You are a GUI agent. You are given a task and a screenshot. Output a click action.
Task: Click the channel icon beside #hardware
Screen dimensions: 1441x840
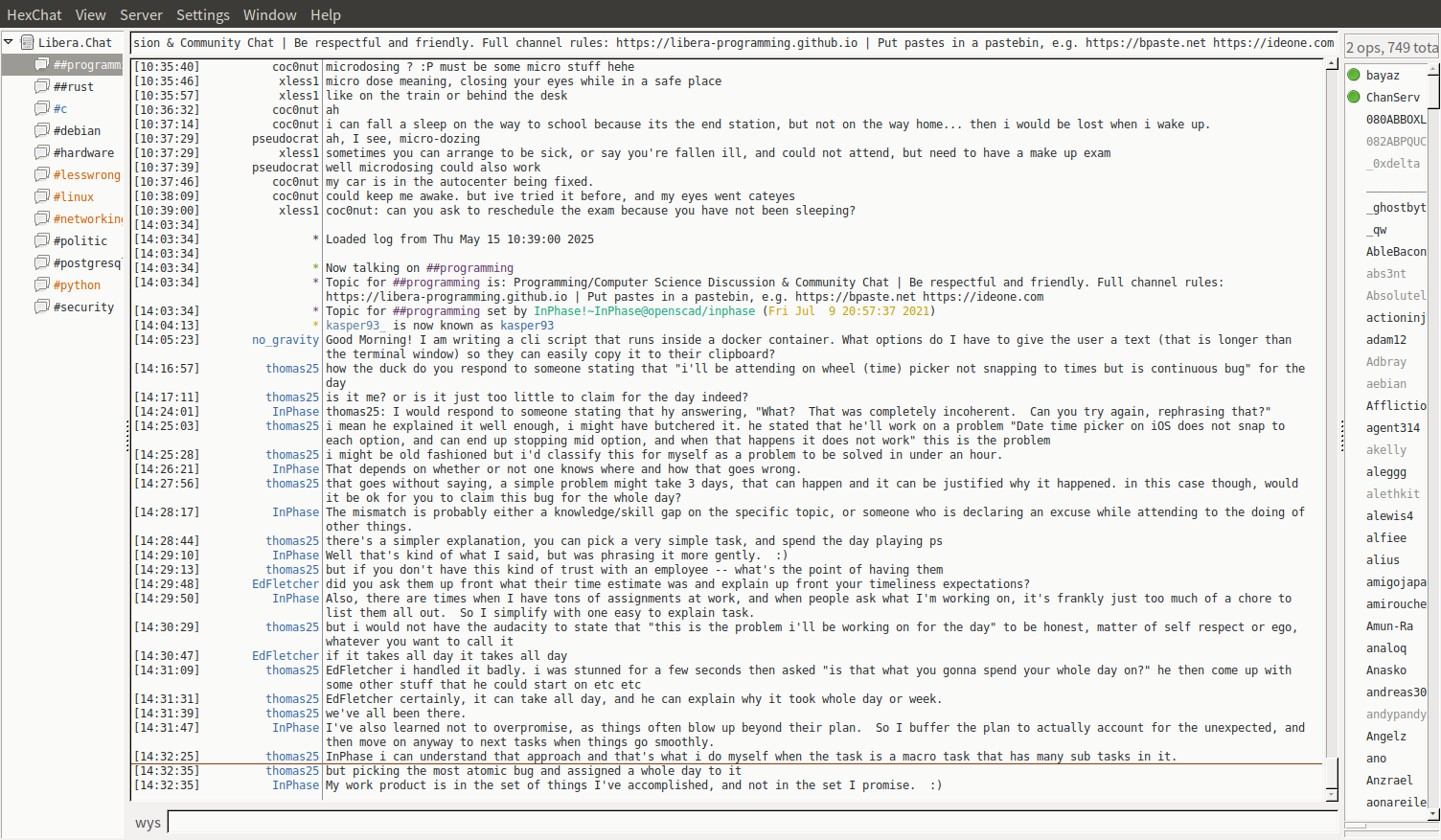point(42,152)
